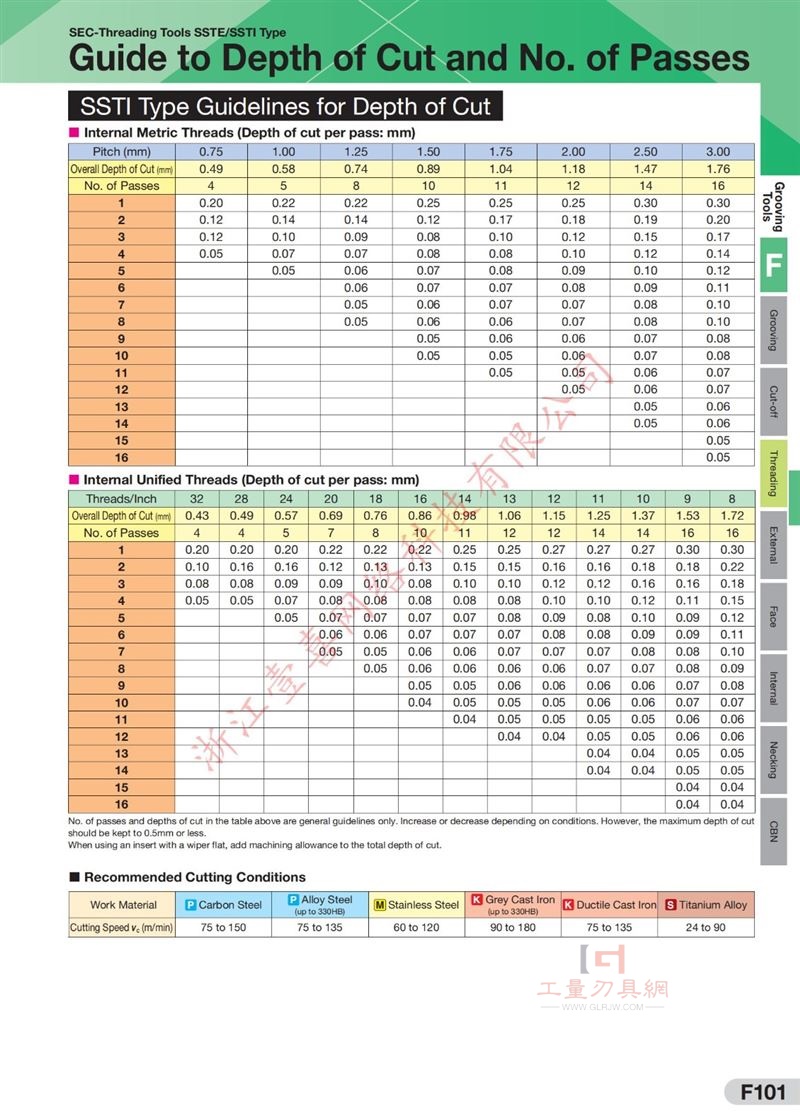Click the note about wiper flat inserts

click(x=255, y=845)
